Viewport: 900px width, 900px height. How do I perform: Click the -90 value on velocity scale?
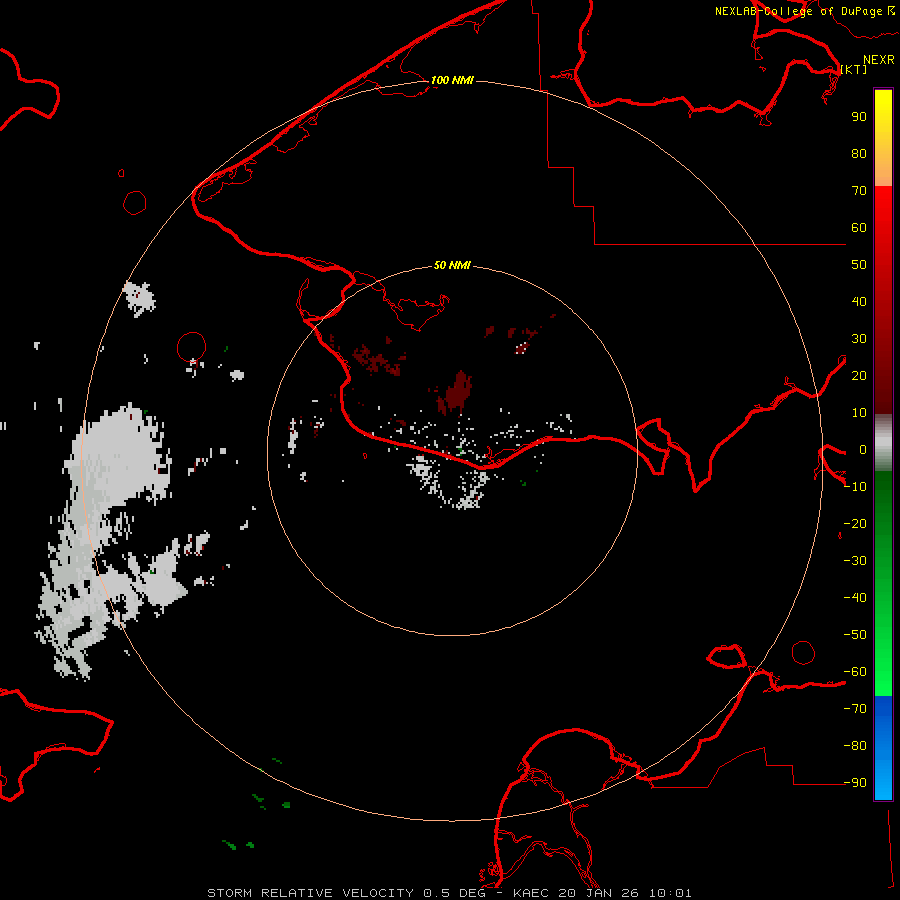pyautogui.click(x=855, y=783)
